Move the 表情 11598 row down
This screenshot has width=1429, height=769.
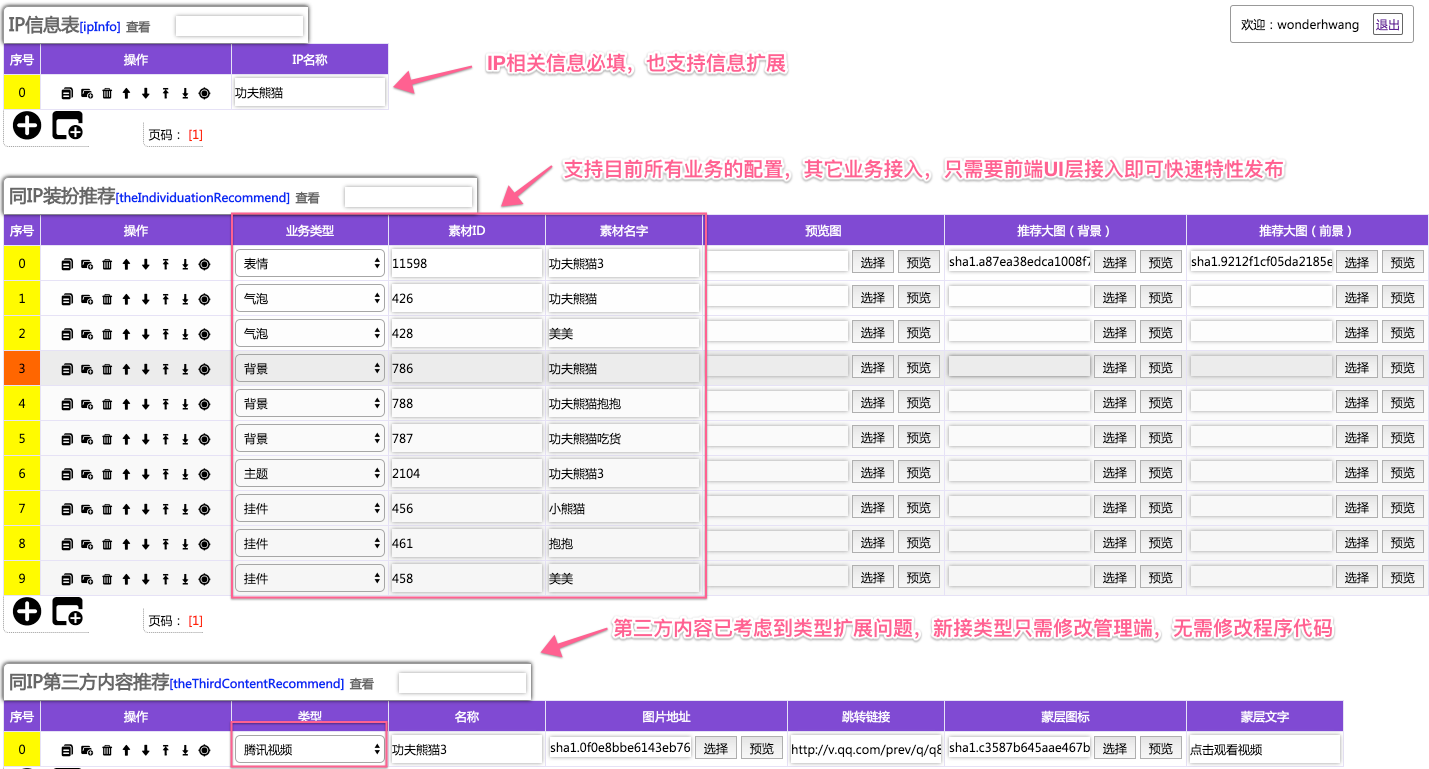145,261
